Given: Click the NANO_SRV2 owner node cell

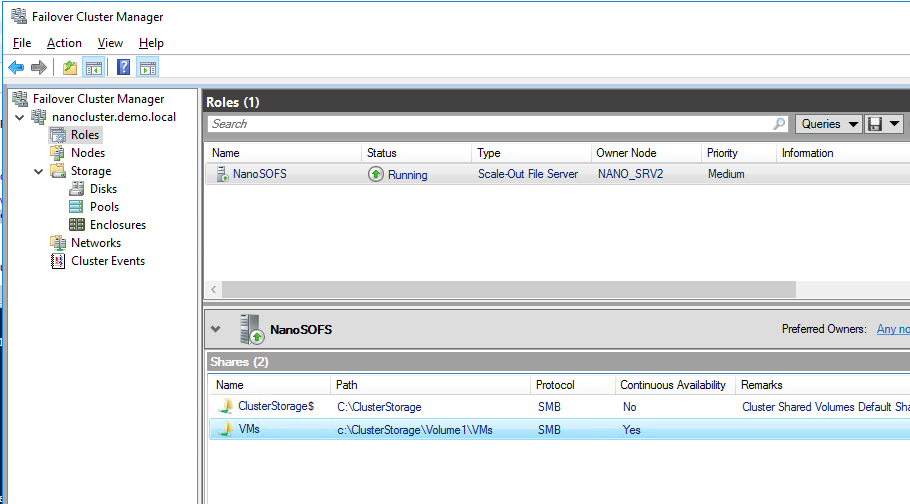Looking at the screenshot, I should coord(630,174).
